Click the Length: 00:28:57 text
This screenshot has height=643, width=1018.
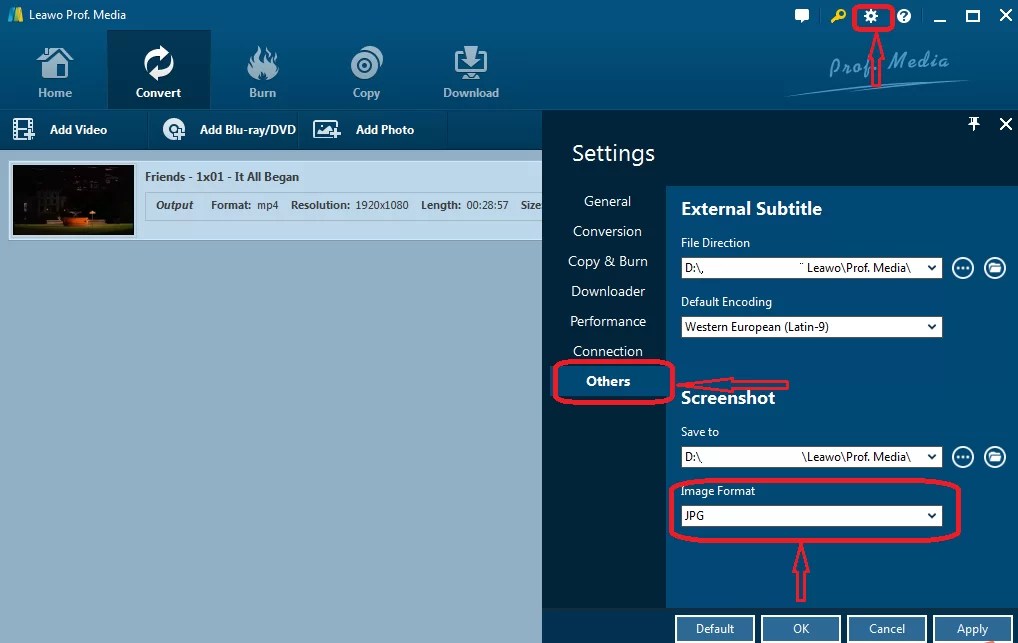coord(465,205)
